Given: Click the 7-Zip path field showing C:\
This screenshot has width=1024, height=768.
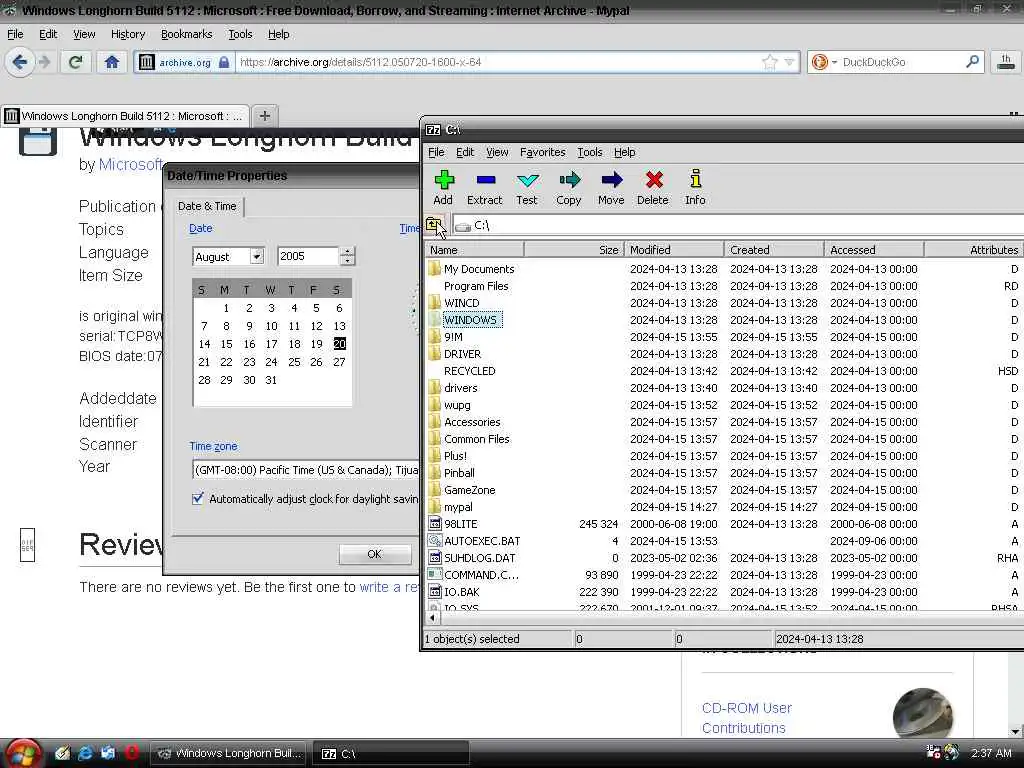Looking at the screenshot, I should pyautogui.click(x=738, y=225).
